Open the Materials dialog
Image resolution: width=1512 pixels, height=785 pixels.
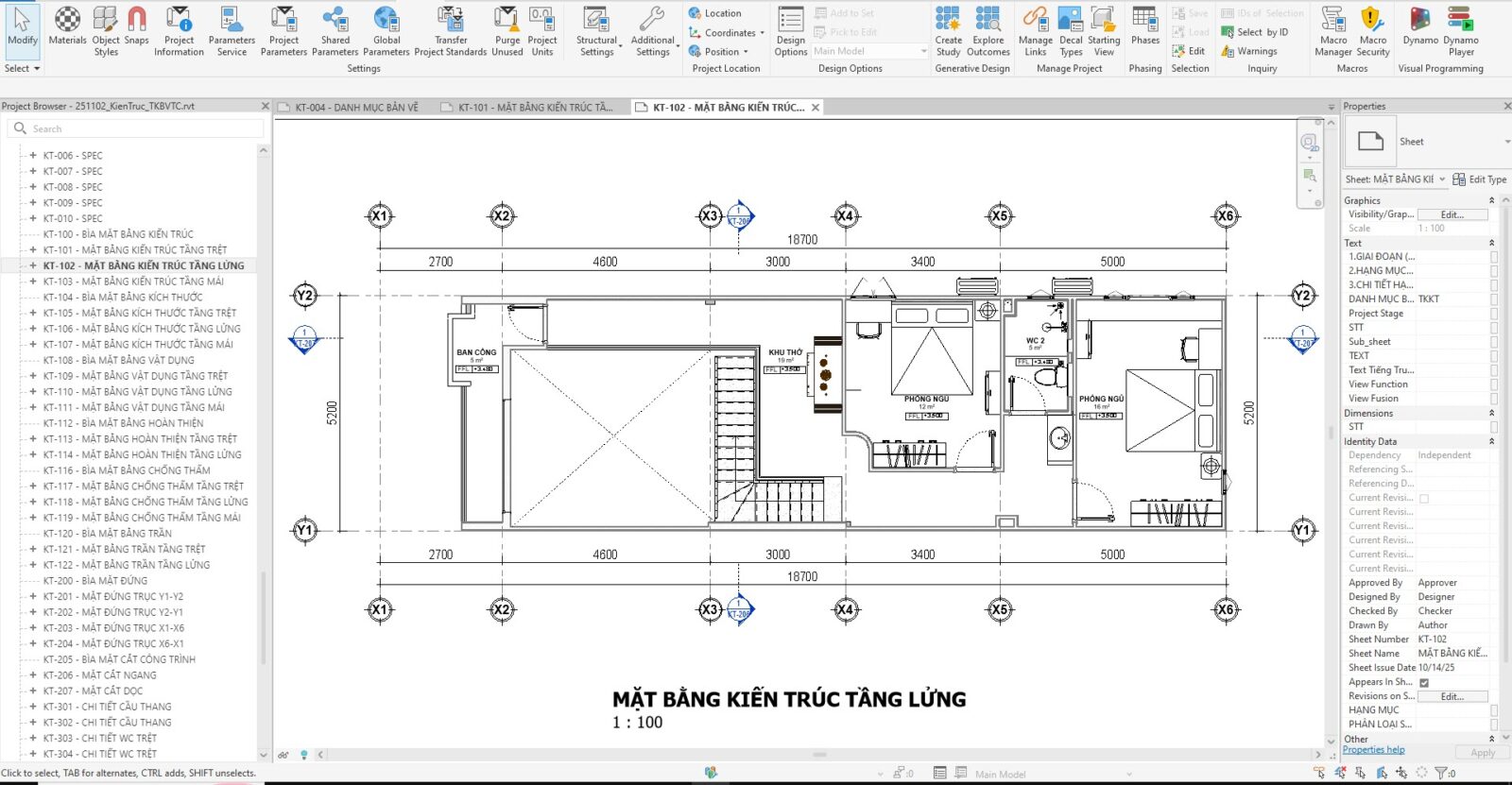tap(67, 26)
